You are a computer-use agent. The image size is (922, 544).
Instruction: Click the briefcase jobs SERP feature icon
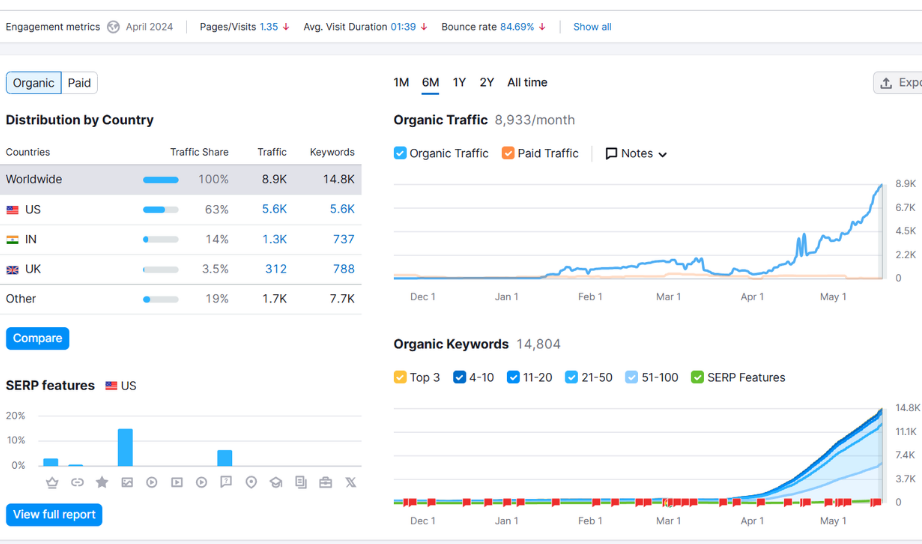325,482
